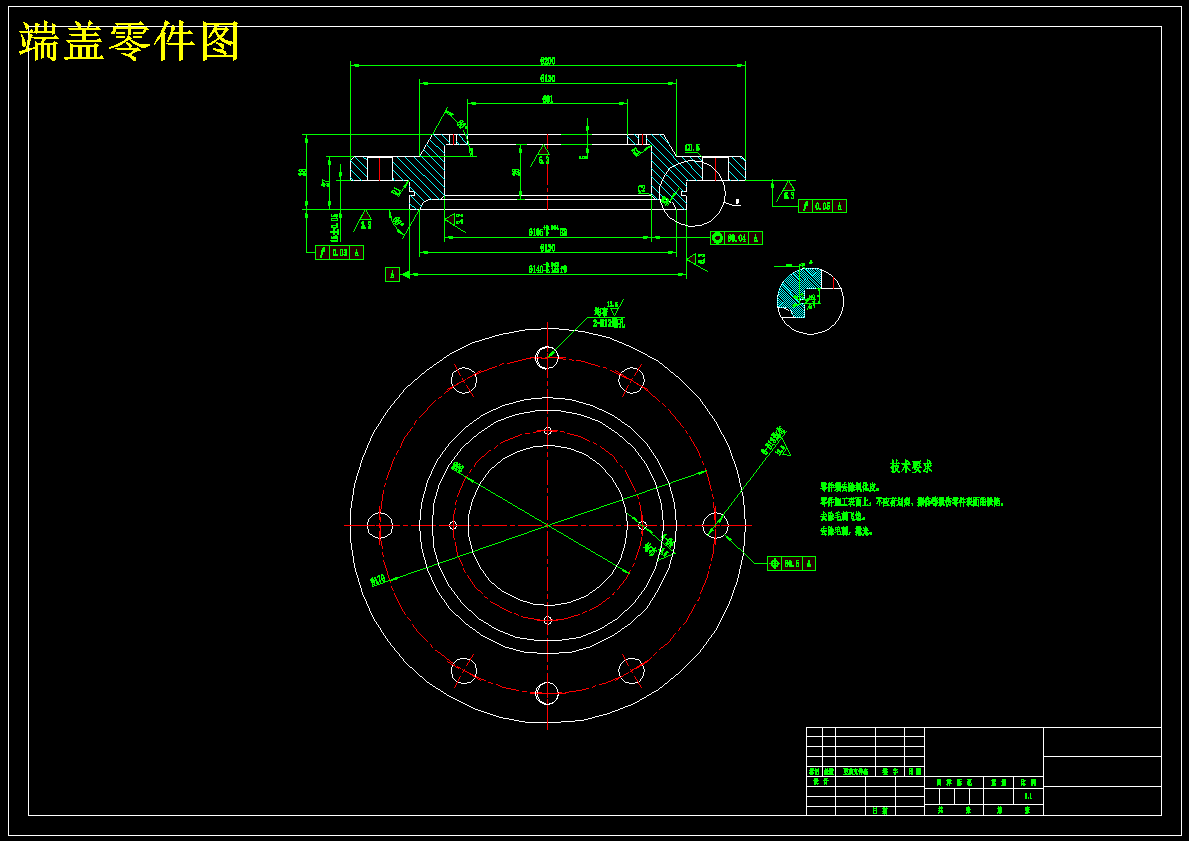Select the 38 height dimension beside the section
This screenshot has width=1189, height=841.
click(303, 172)
